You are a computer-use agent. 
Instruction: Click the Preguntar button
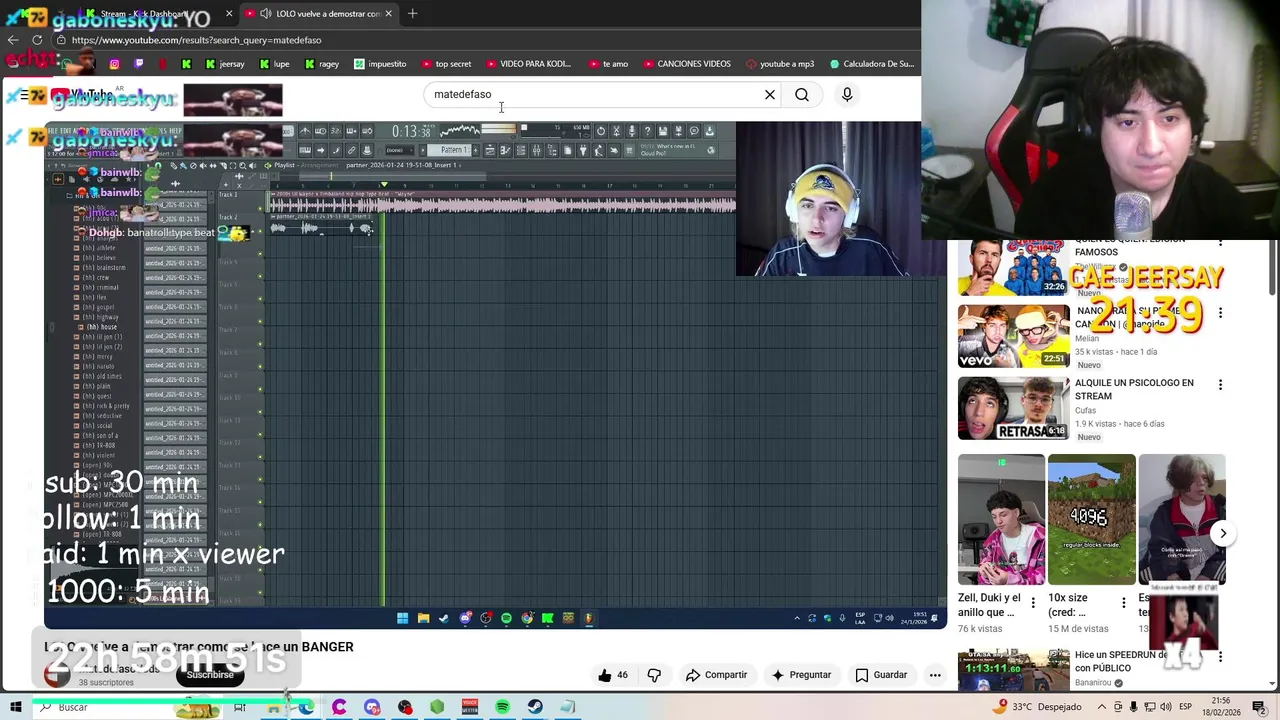click(801, 675)
